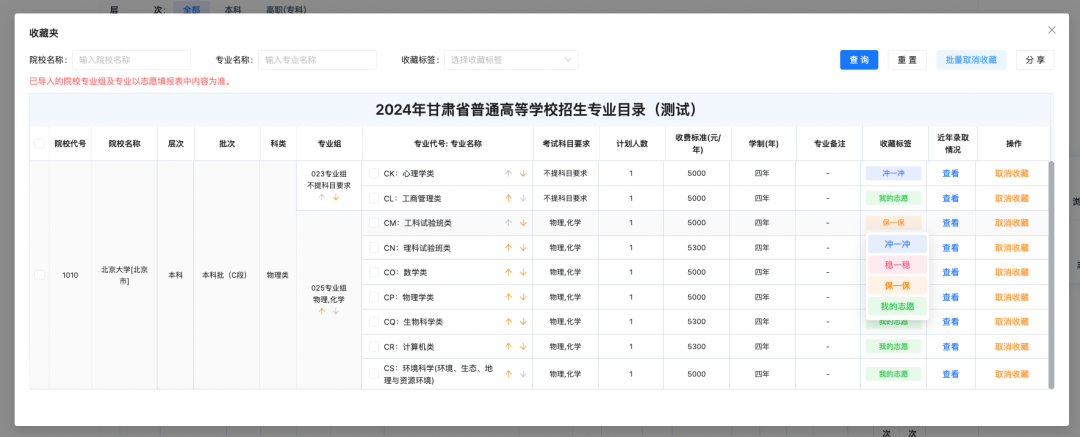Toggle the select-all checkbox in table header
This screenshot has width=1080, height=437.
(x=40, y=144)
